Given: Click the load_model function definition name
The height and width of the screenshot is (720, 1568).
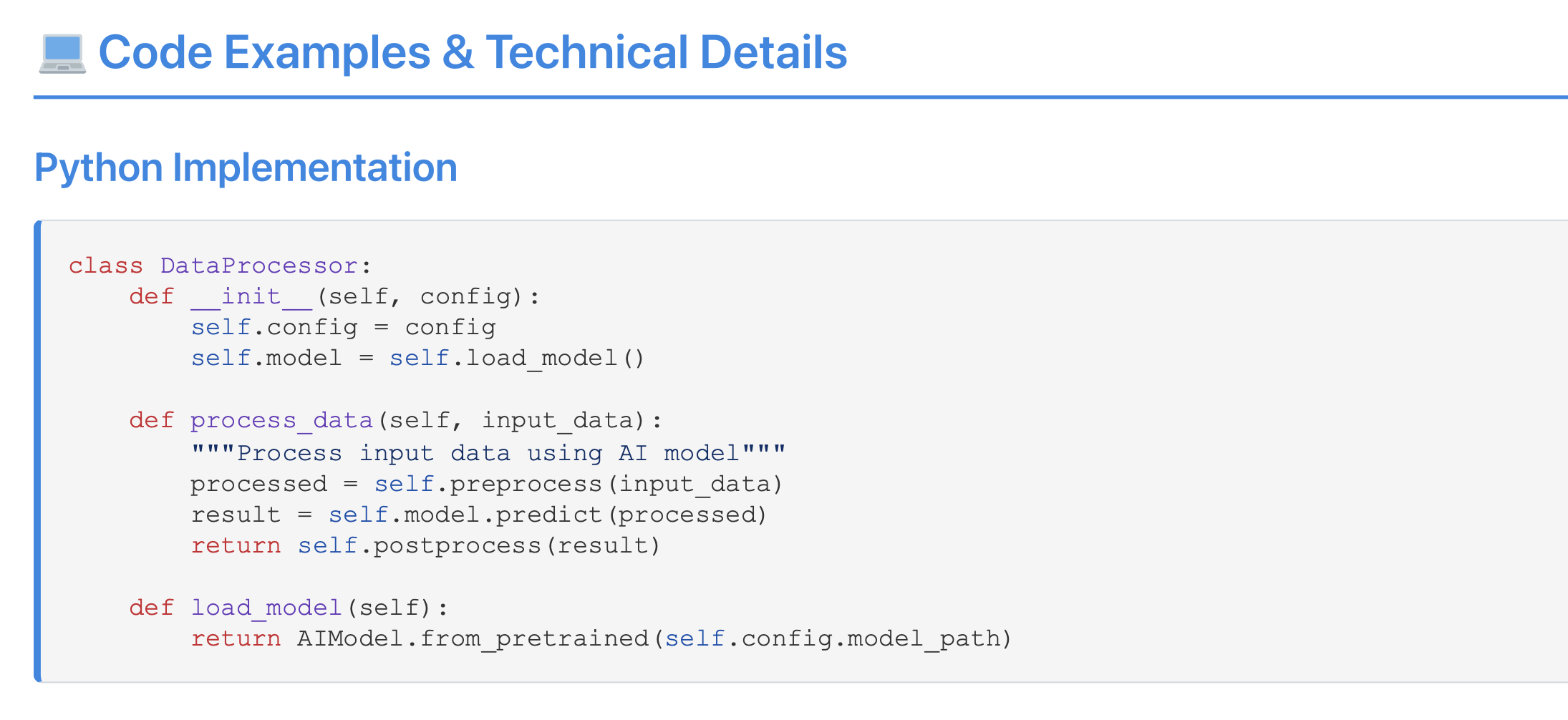Looking at the screenshot, I should [266, 608].
